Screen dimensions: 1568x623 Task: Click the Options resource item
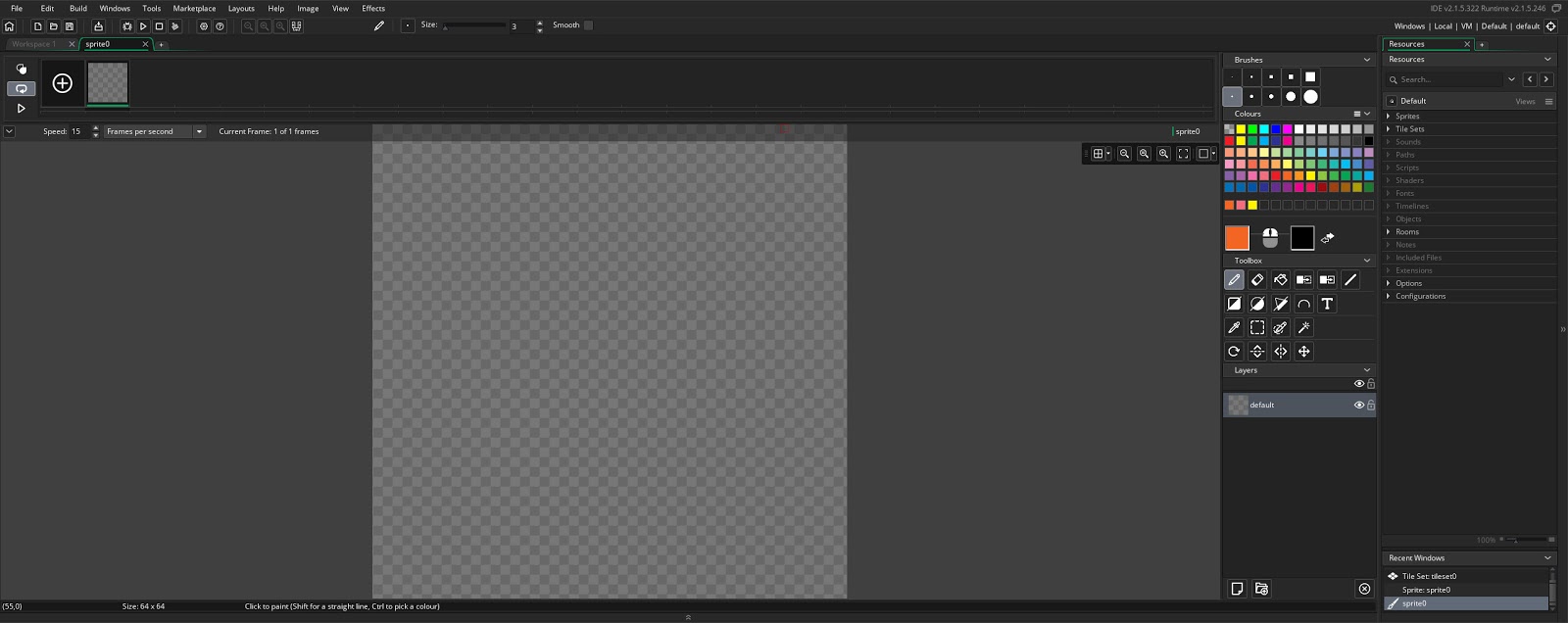[x=1409, y=283]
